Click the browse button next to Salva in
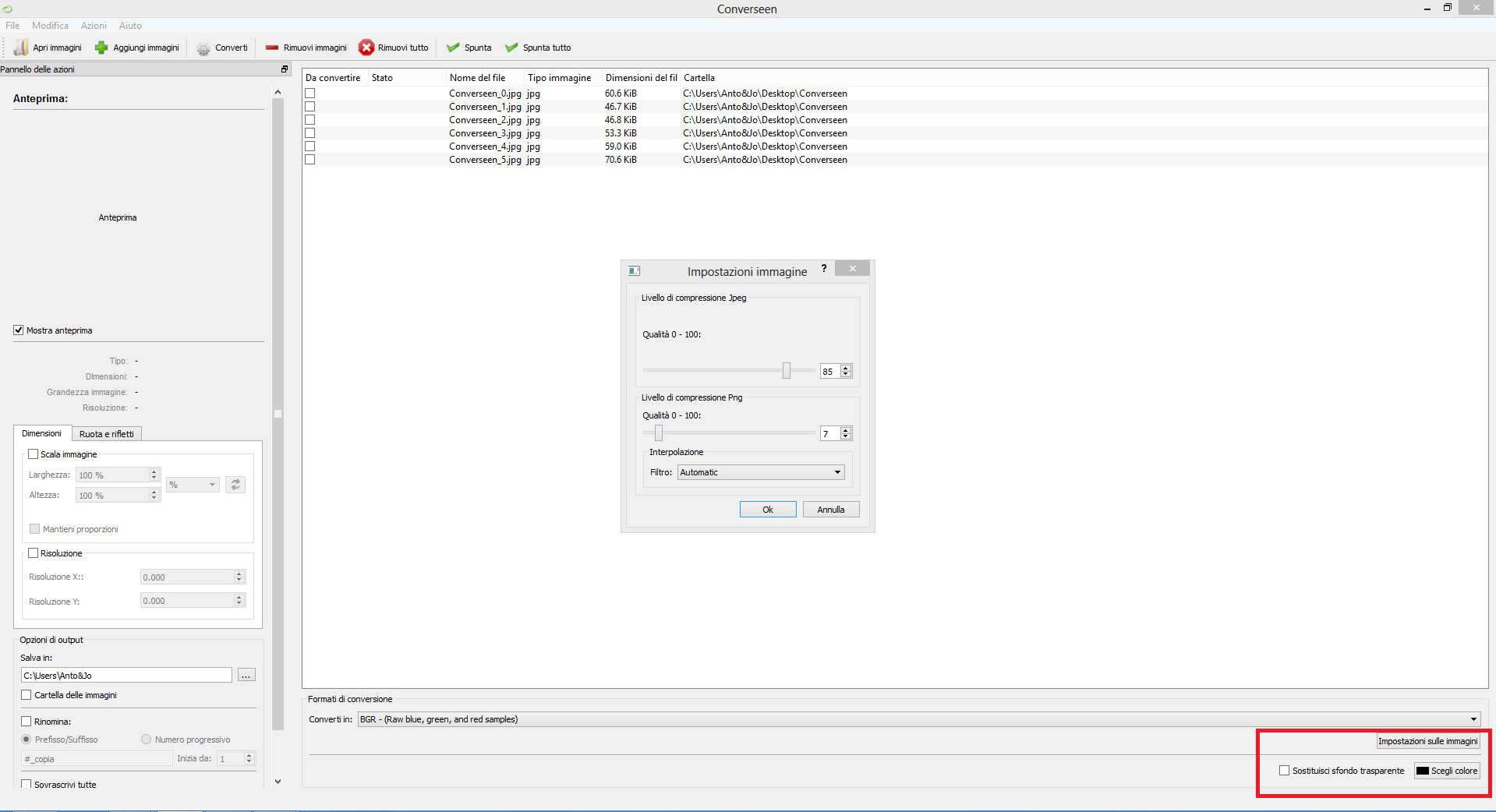The height and width of the screenshot is (812, 1496). tap(246, 675)
